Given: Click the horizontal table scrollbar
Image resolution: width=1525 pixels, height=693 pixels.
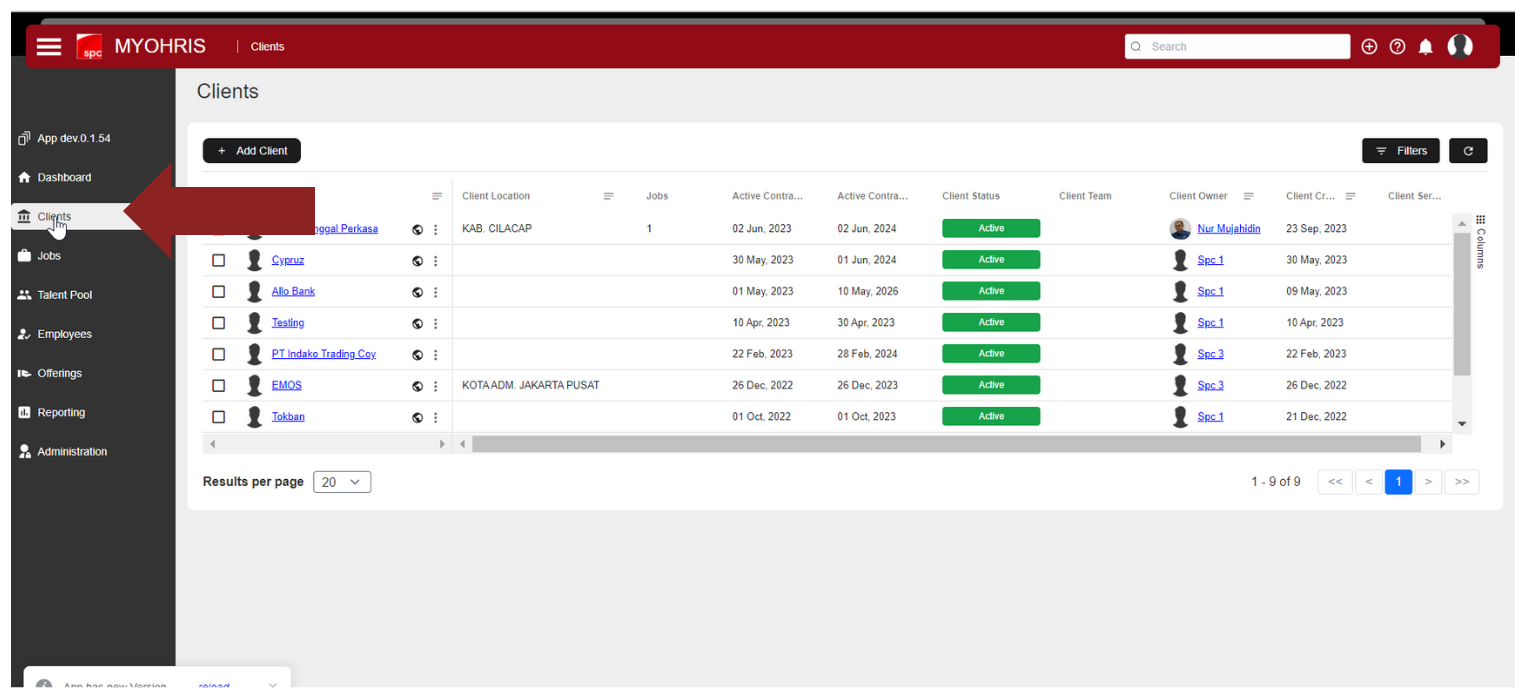Looking at the screenshot, I should point(945,444).
